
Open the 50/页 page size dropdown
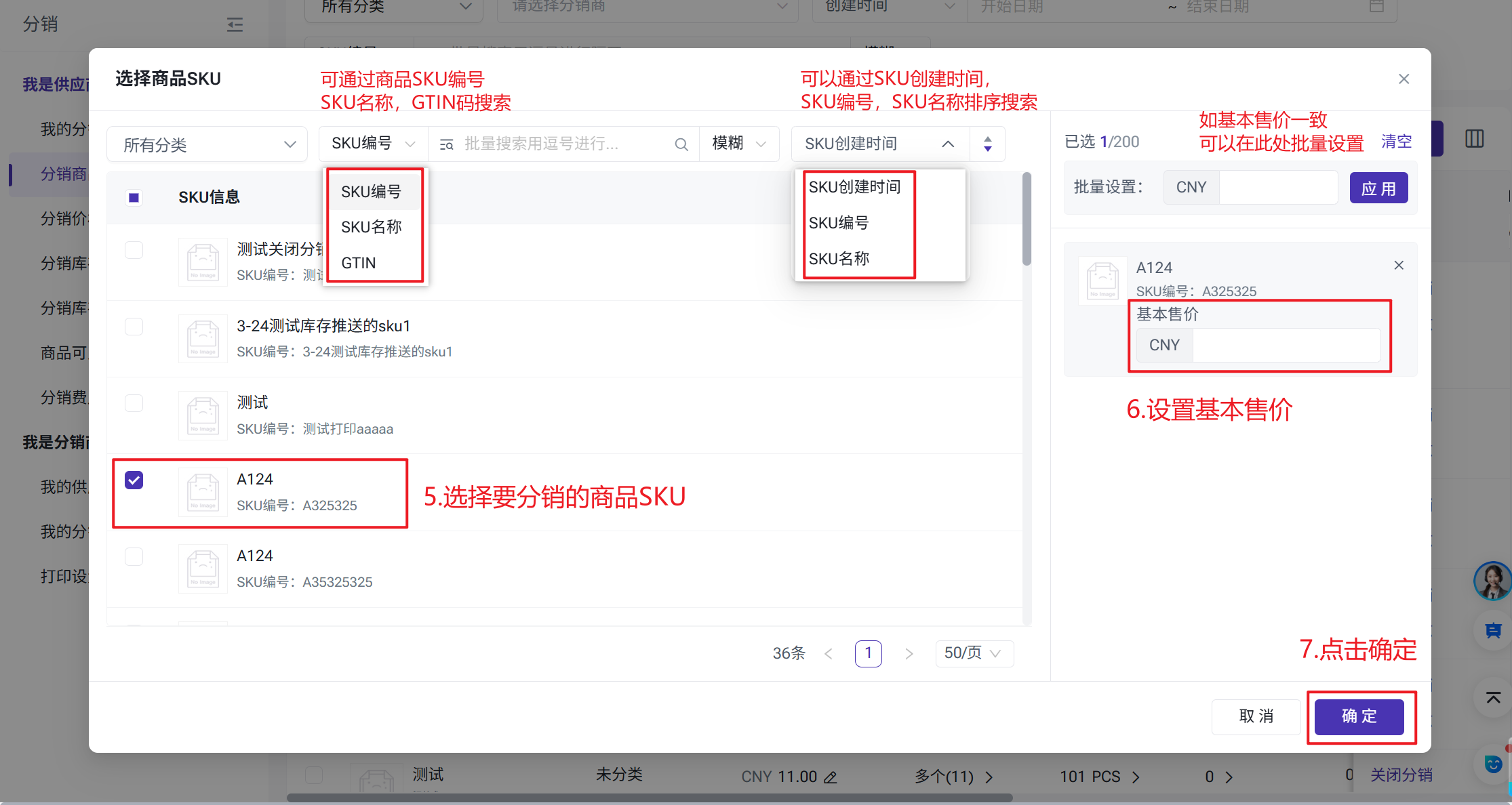(973, 653)
